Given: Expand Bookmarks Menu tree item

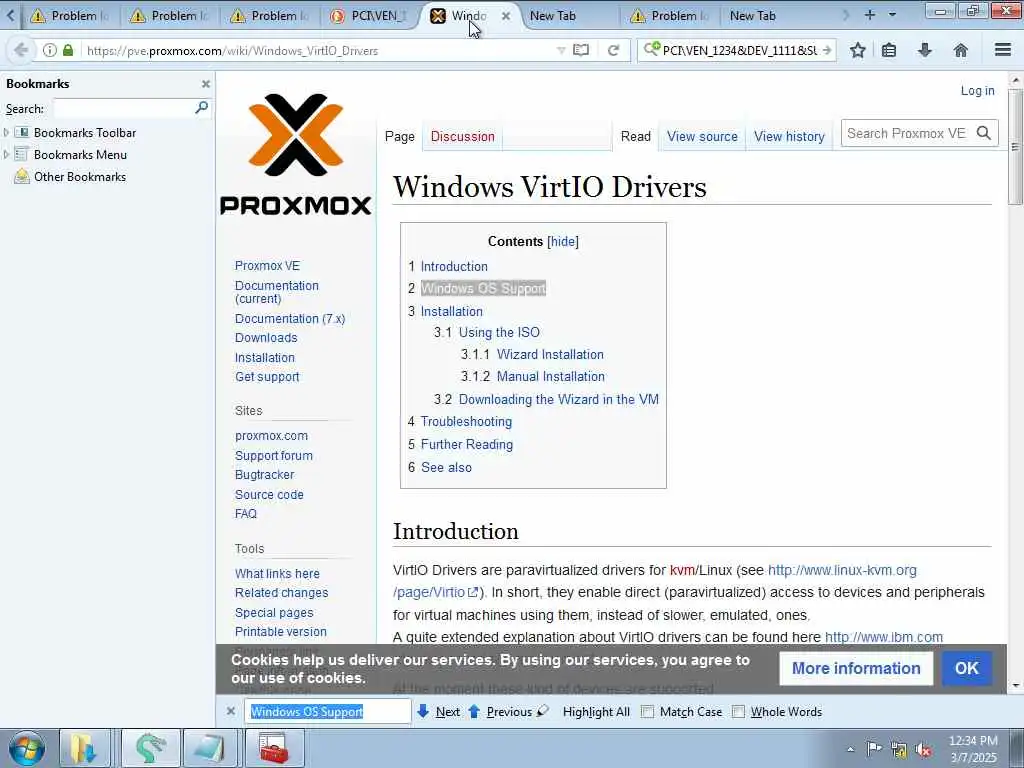Looking at the screenshot, I should (7, 155).
